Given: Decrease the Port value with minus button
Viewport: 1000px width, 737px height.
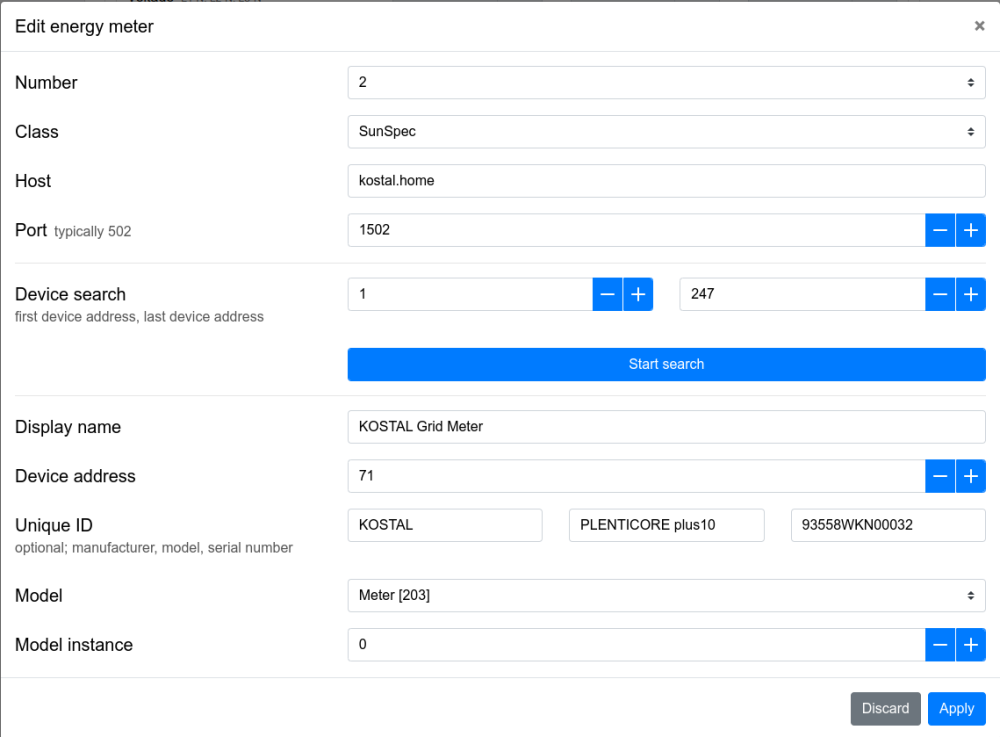Looking at the screenshot, I should pos(940,230).
